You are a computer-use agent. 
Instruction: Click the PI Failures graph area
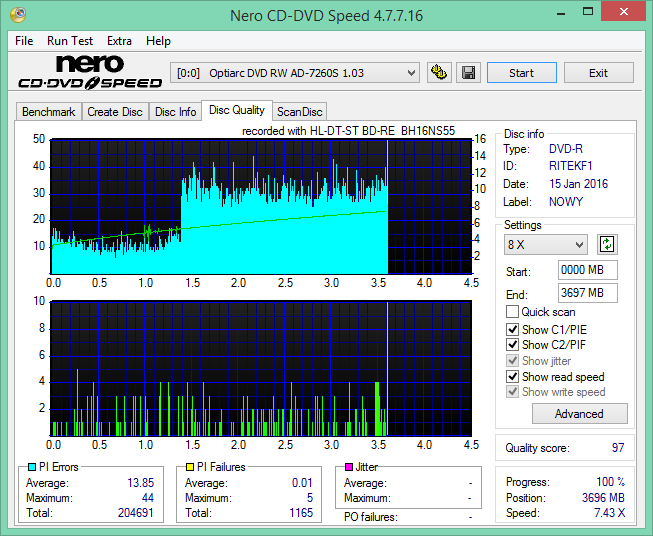[x=261, y=369]
